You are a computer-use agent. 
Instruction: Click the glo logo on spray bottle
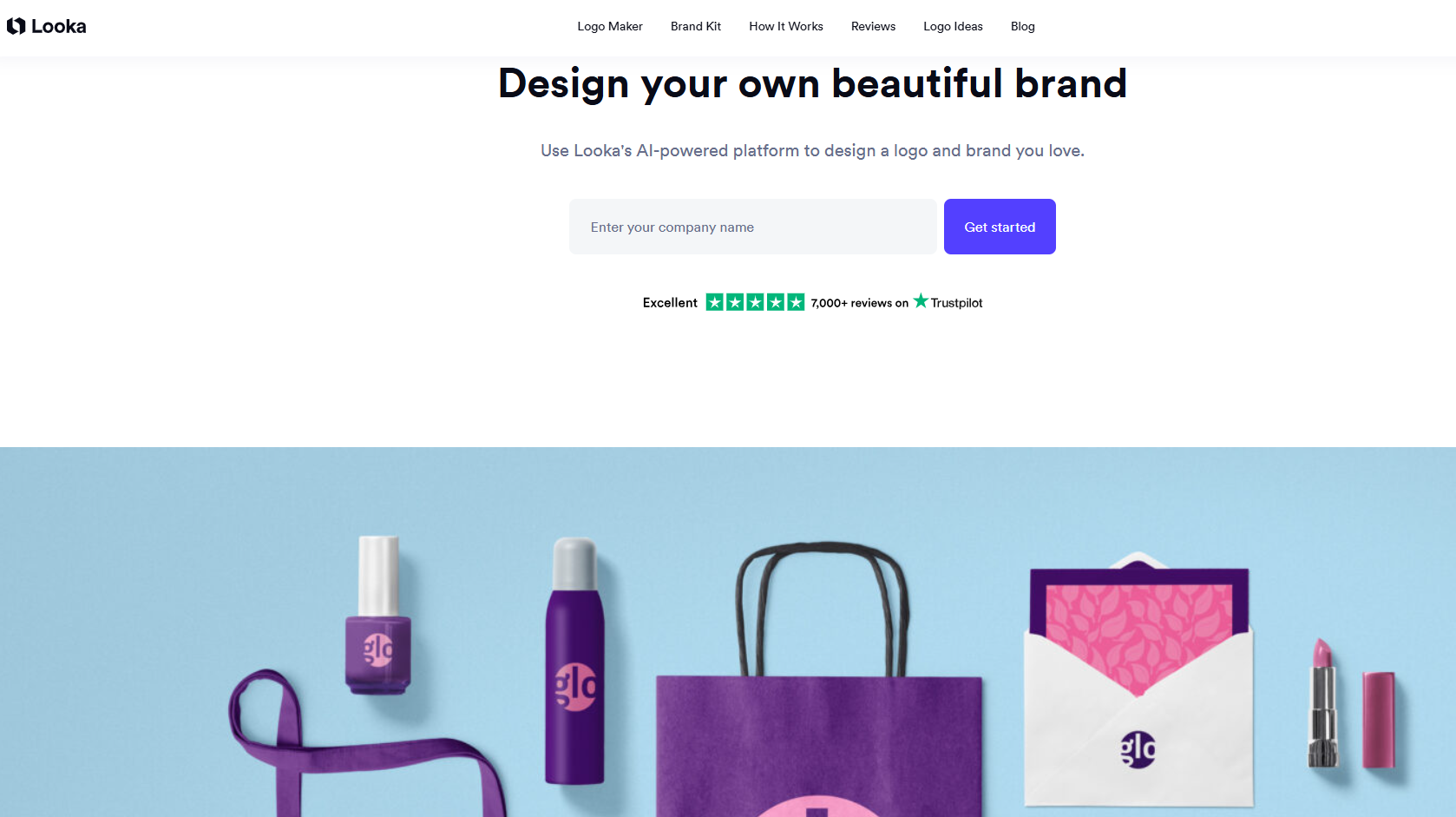click(575, 687)
